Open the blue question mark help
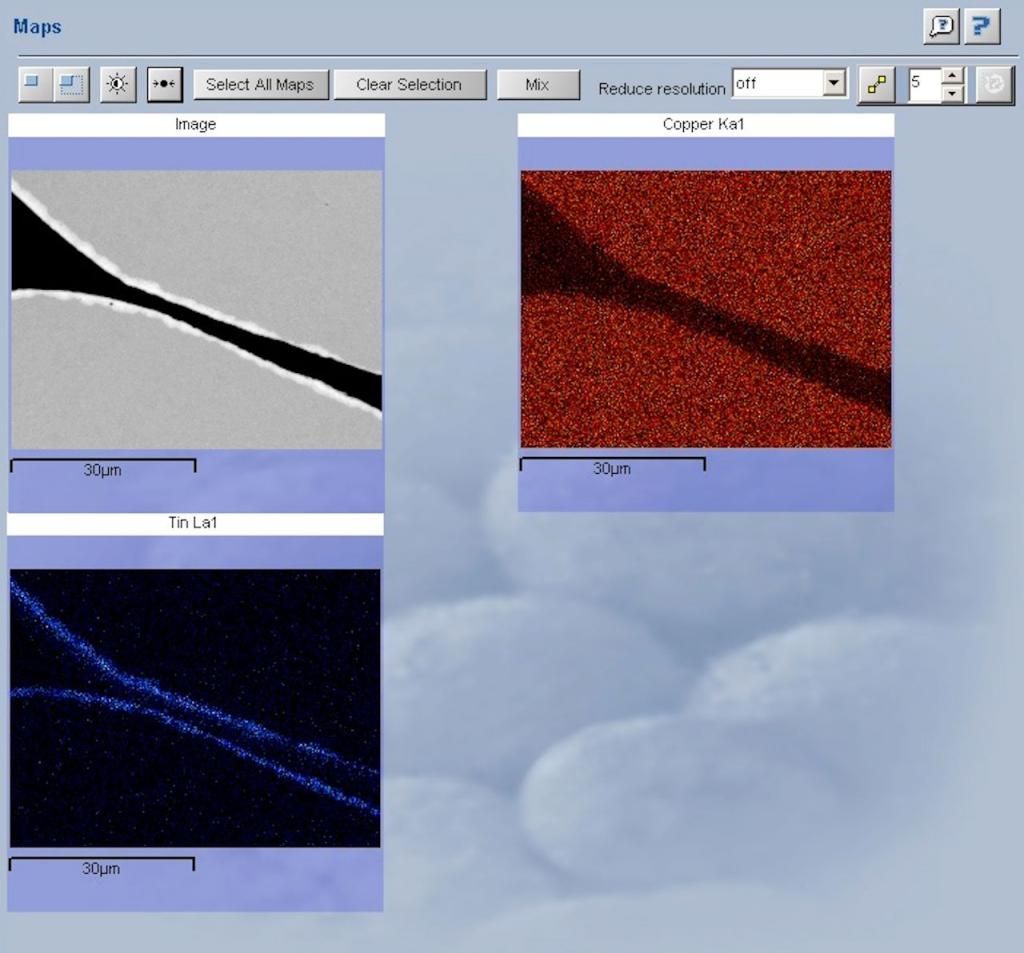This screenshot has height=953, width=1024. coord(982,27)
